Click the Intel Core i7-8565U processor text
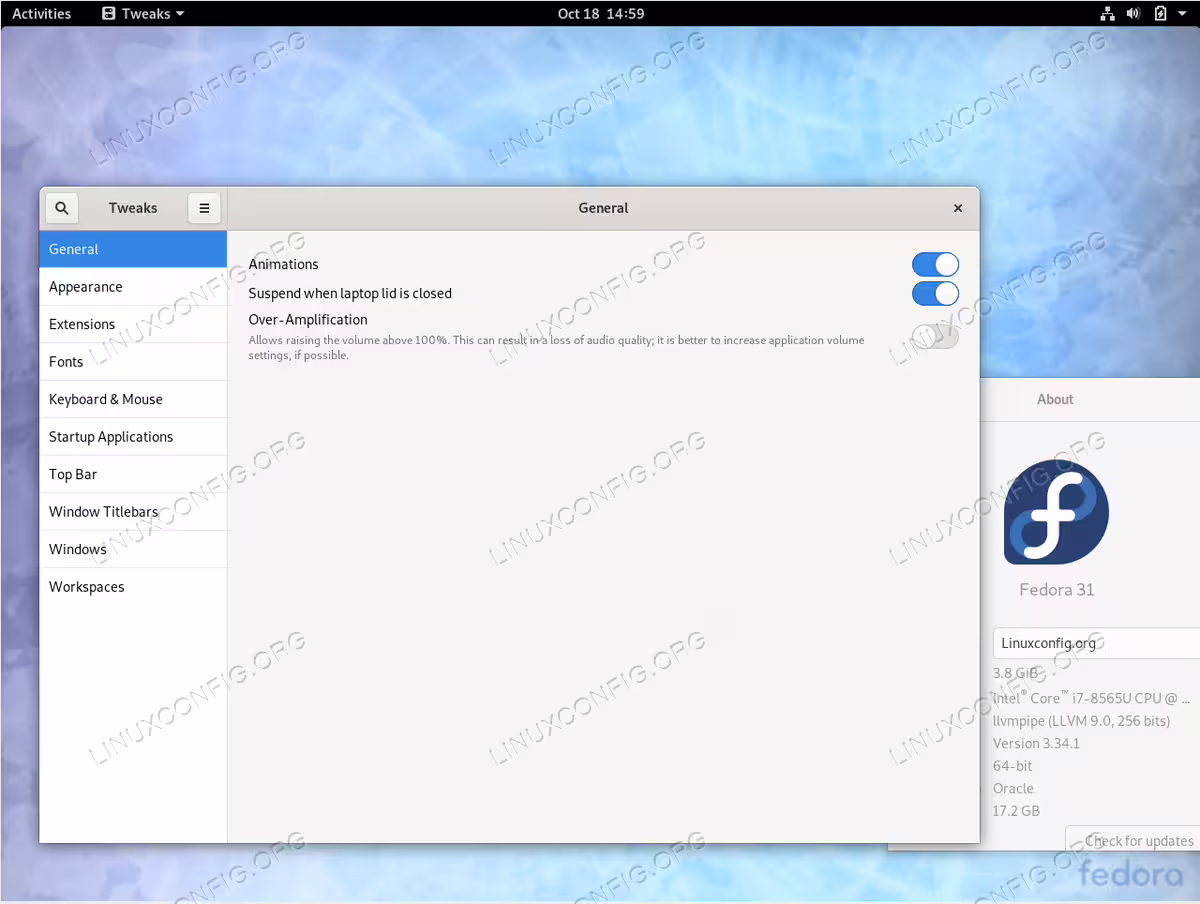Image resolution: width=1200 pixels, height=904 pixels. click(1091, 698)
